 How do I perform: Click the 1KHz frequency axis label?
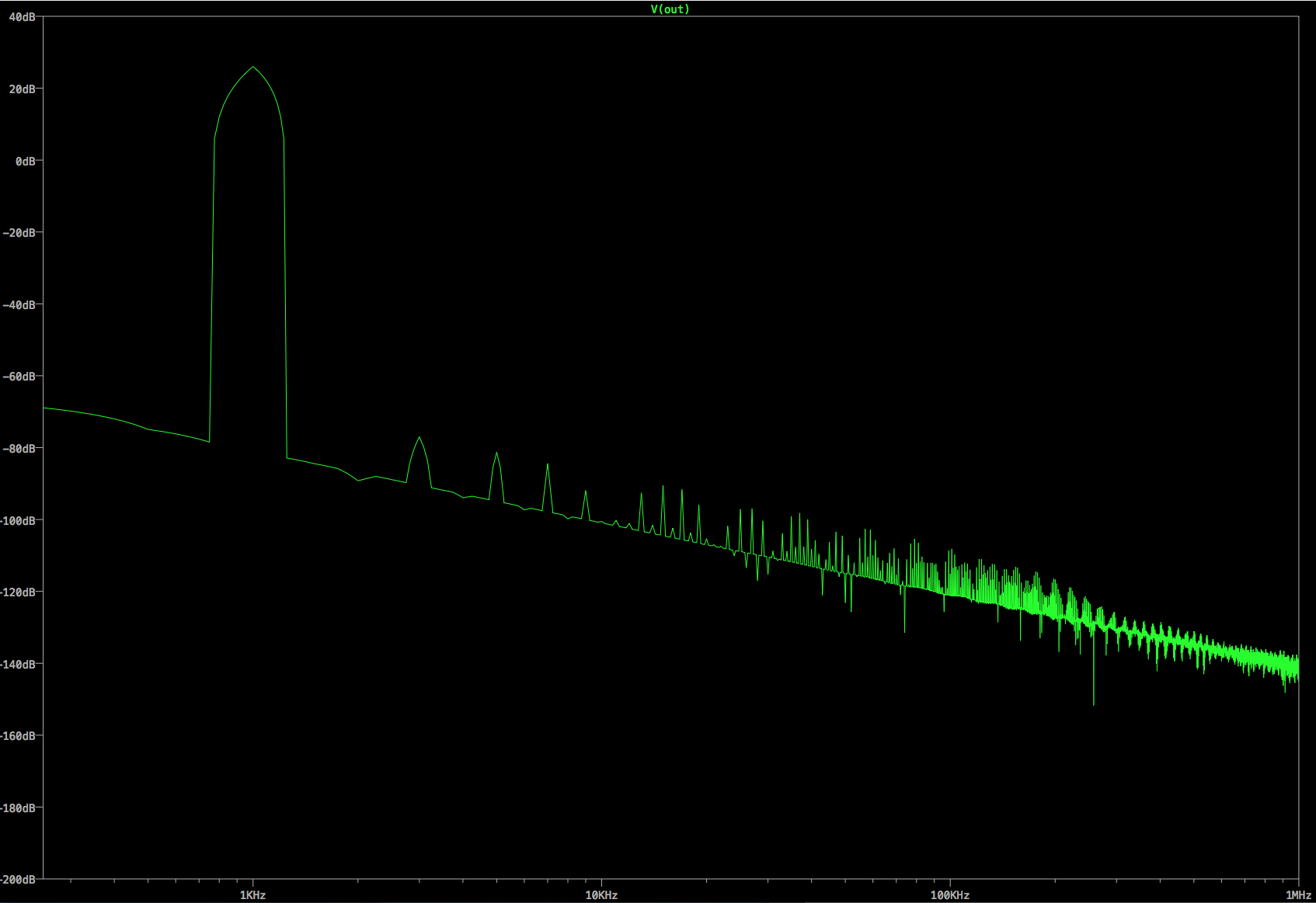252,895
